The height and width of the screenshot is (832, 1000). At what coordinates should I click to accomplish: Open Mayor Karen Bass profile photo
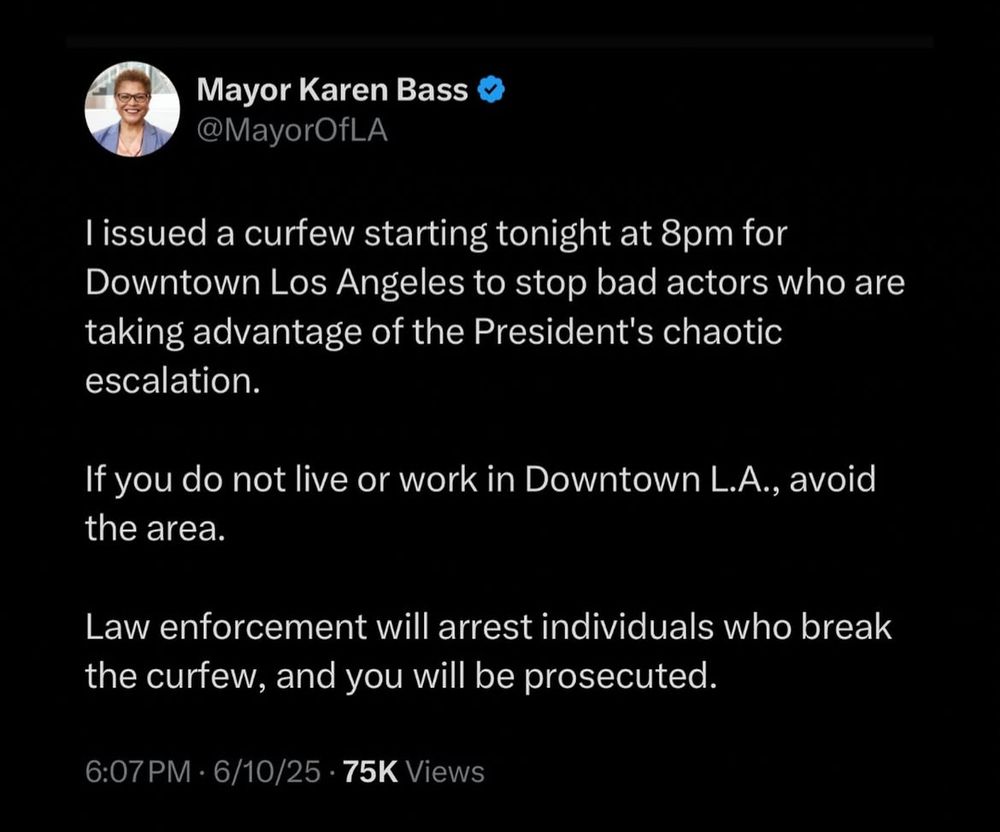pos(133,109)
